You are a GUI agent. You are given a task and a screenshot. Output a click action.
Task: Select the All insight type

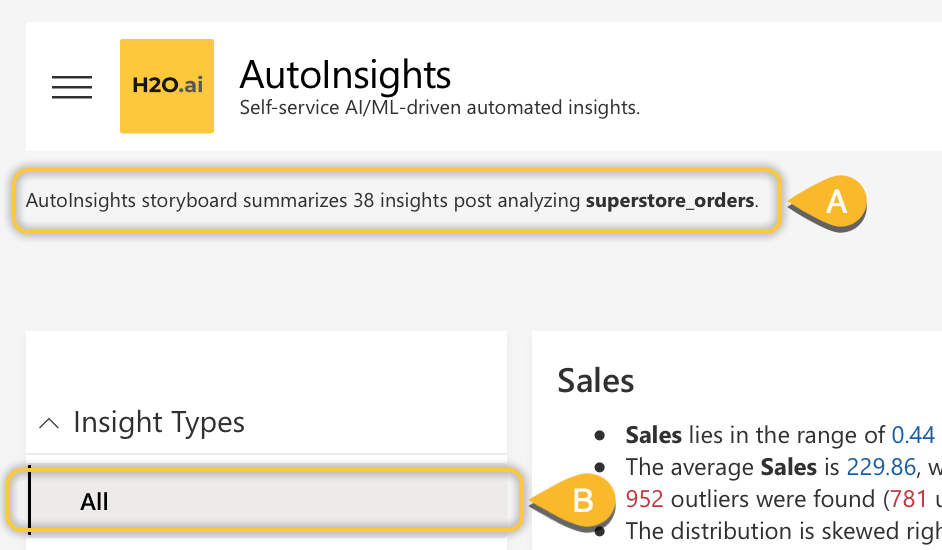[94, 501]
